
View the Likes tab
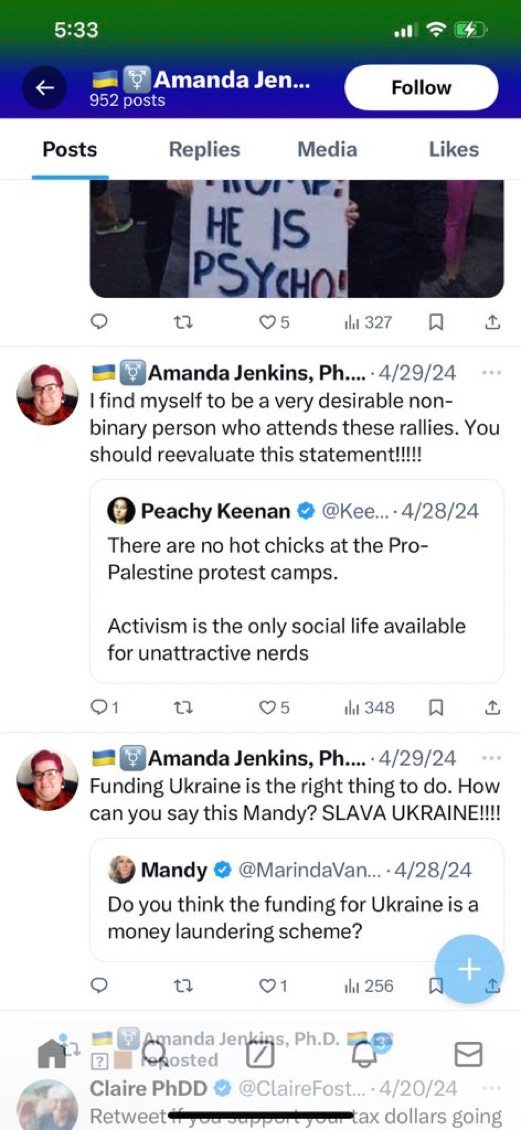click(453, 149)
